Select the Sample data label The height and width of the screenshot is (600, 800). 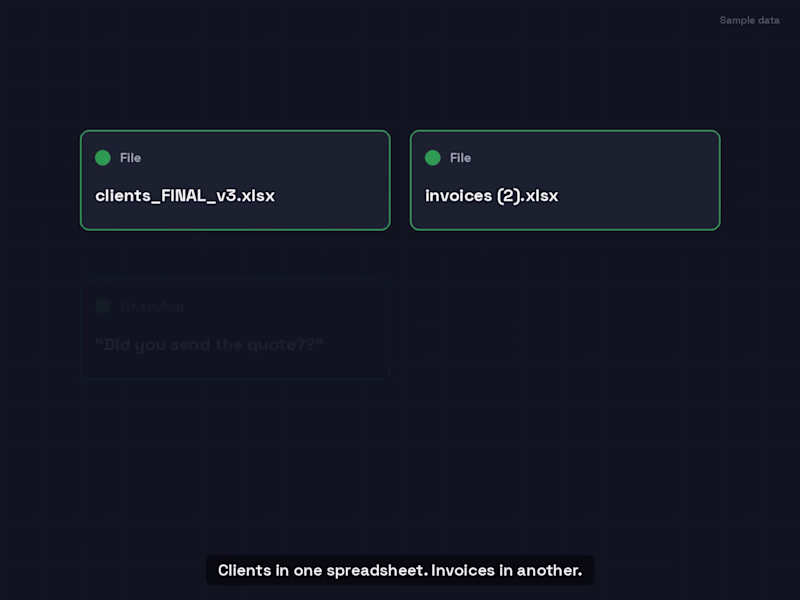coord(749,20)
